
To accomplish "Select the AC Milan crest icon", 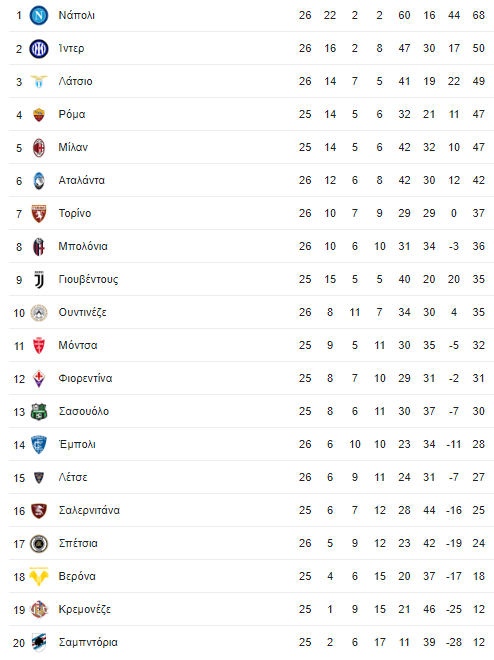I will [39, 147].
